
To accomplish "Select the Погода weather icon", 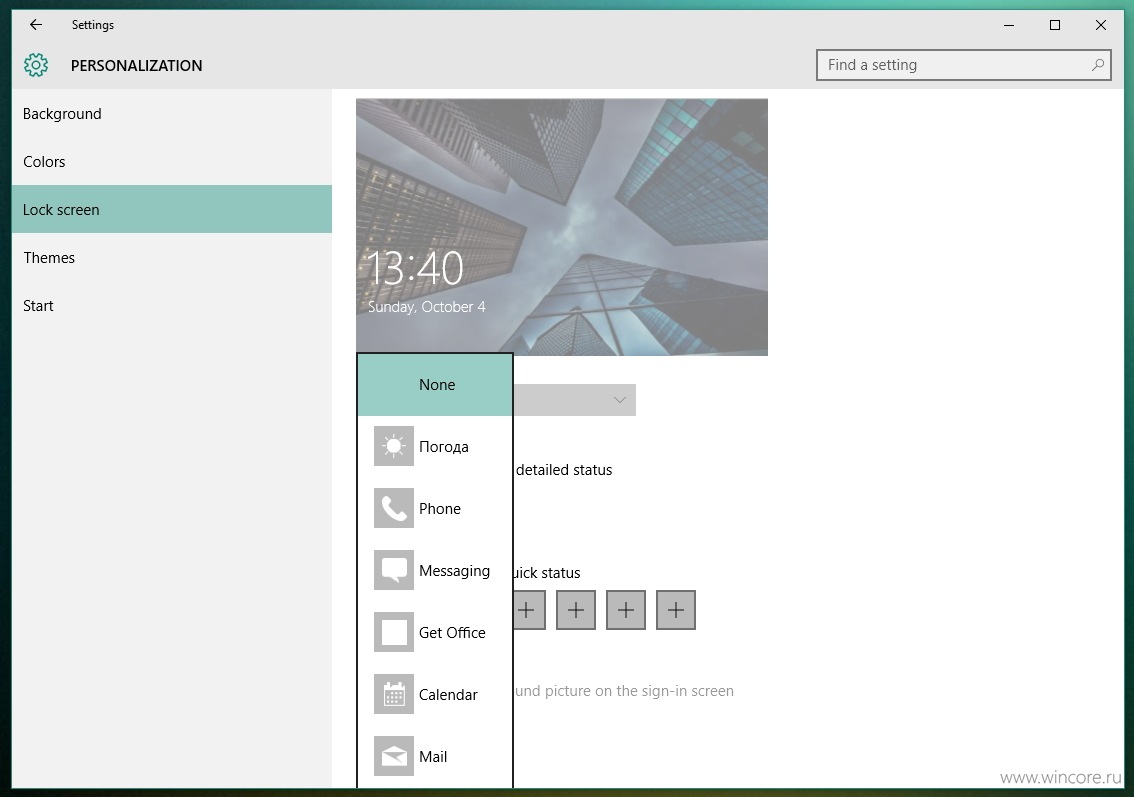I will pyautogui.click(x=393, y=446).
